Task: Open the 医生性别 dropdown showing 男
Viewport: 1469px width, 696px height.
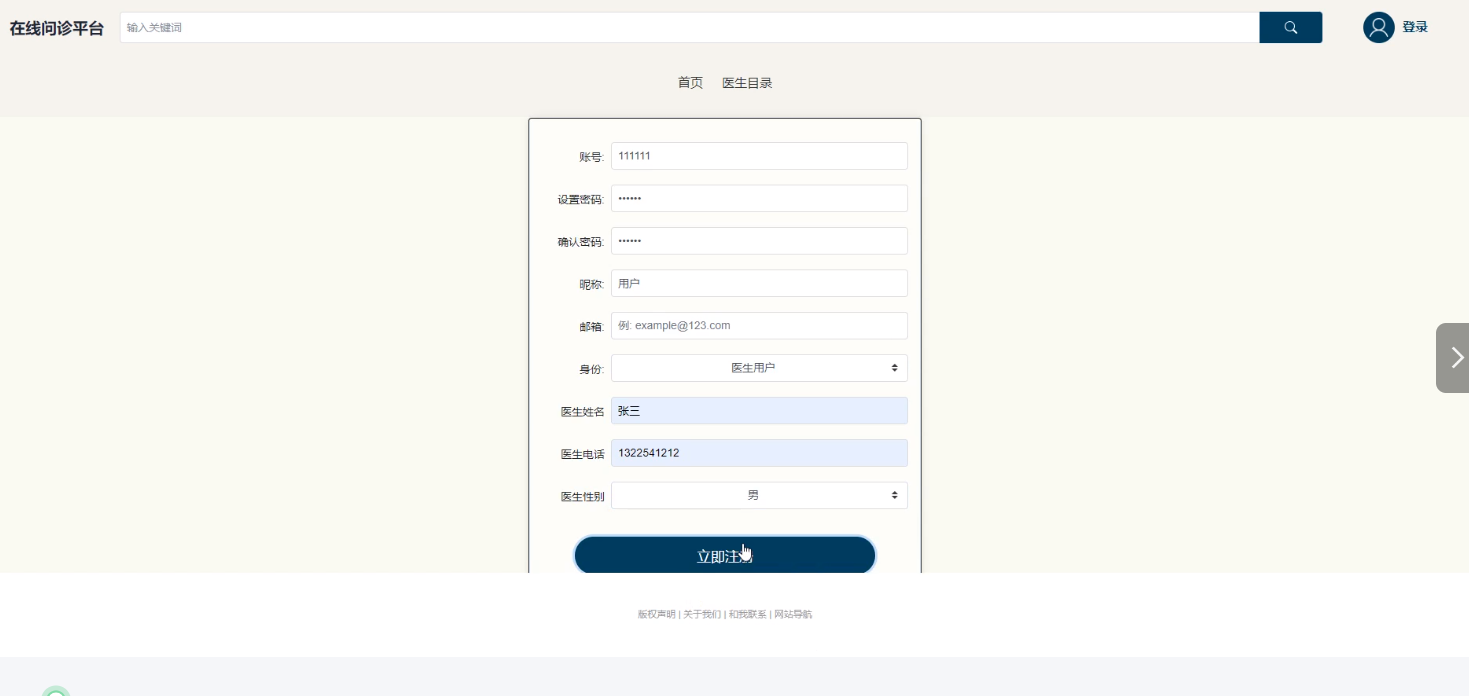Action: [x=759, y=495]
